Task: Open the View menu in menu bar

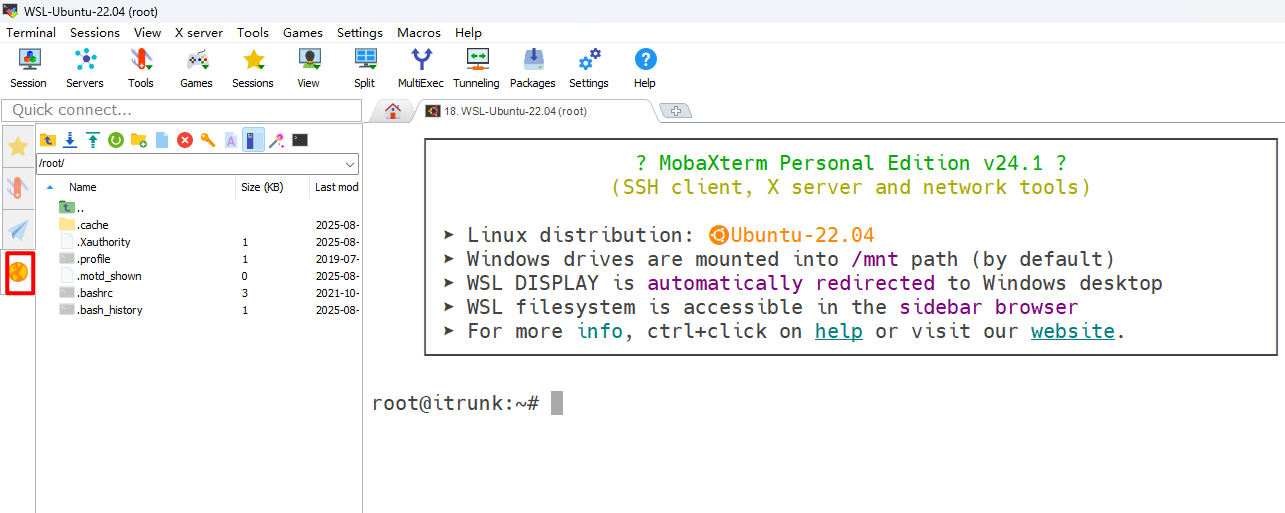Action: (148, 32)
